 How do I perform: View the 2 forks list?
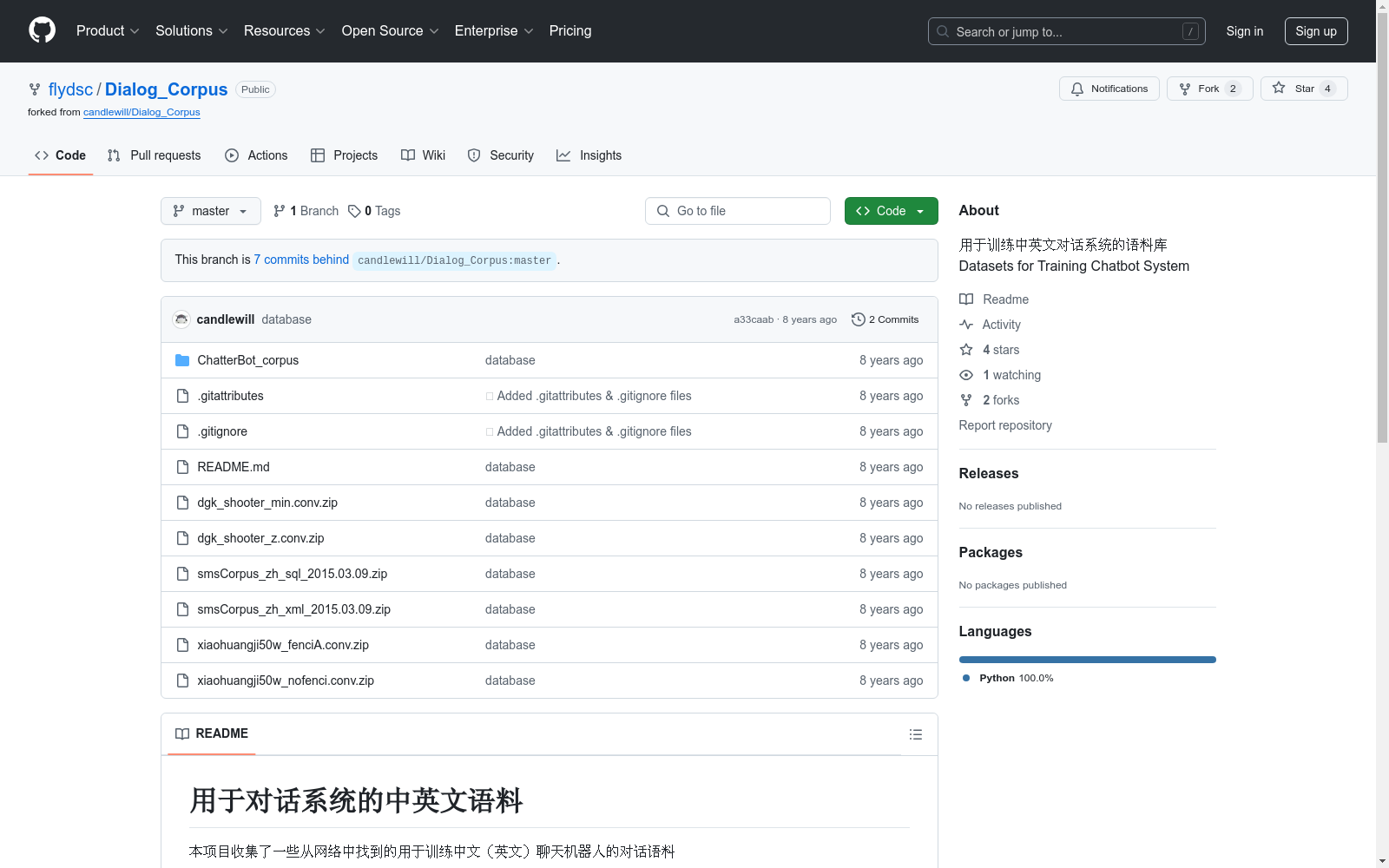990,400
